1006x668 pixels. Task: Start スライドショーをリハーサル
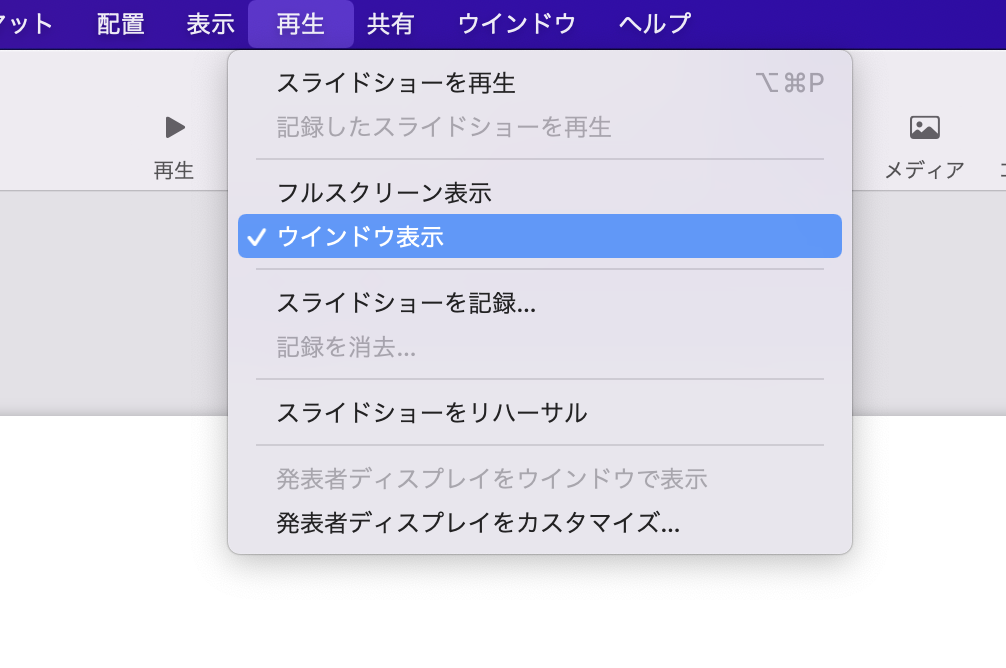[431, 412]
